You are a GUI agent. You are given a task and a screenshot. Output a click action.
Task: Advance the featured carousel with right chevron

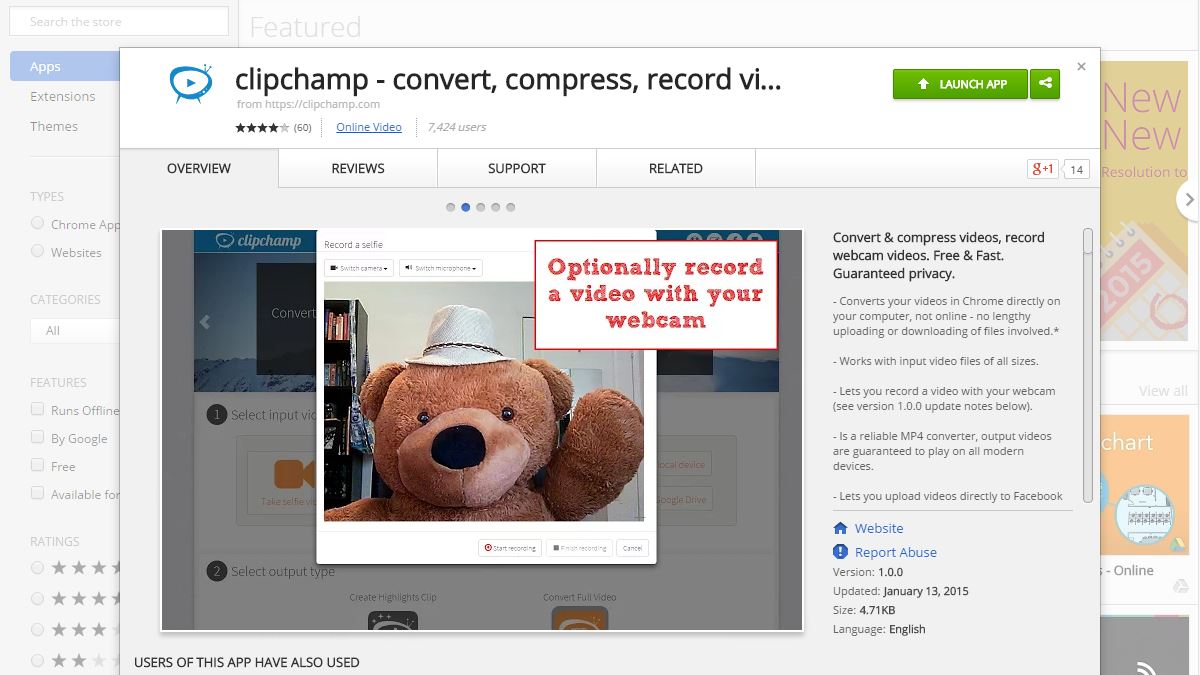[x=1188, y=199]
